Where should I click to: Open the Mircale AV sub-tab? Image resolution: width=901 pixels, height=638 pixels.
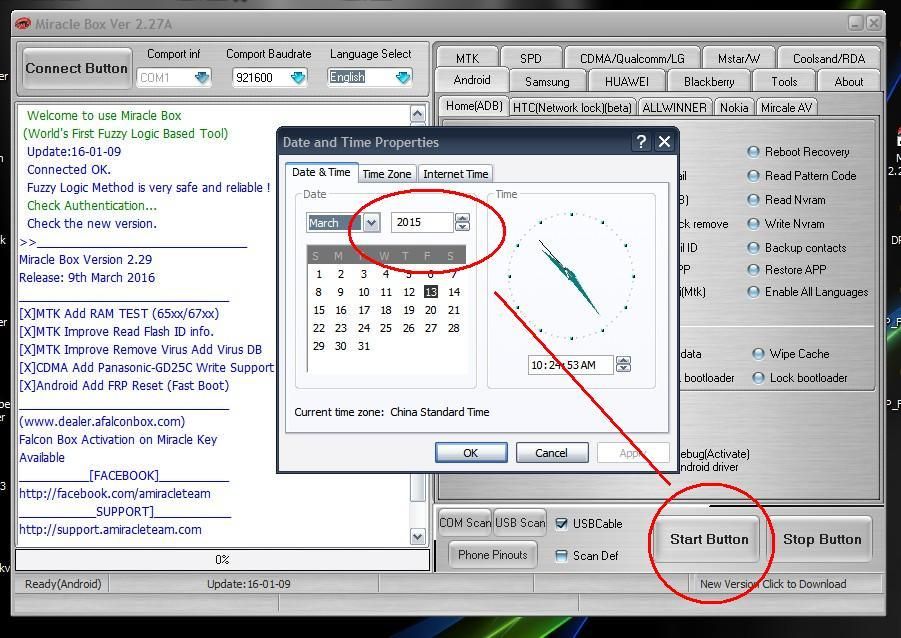[786, 107]
